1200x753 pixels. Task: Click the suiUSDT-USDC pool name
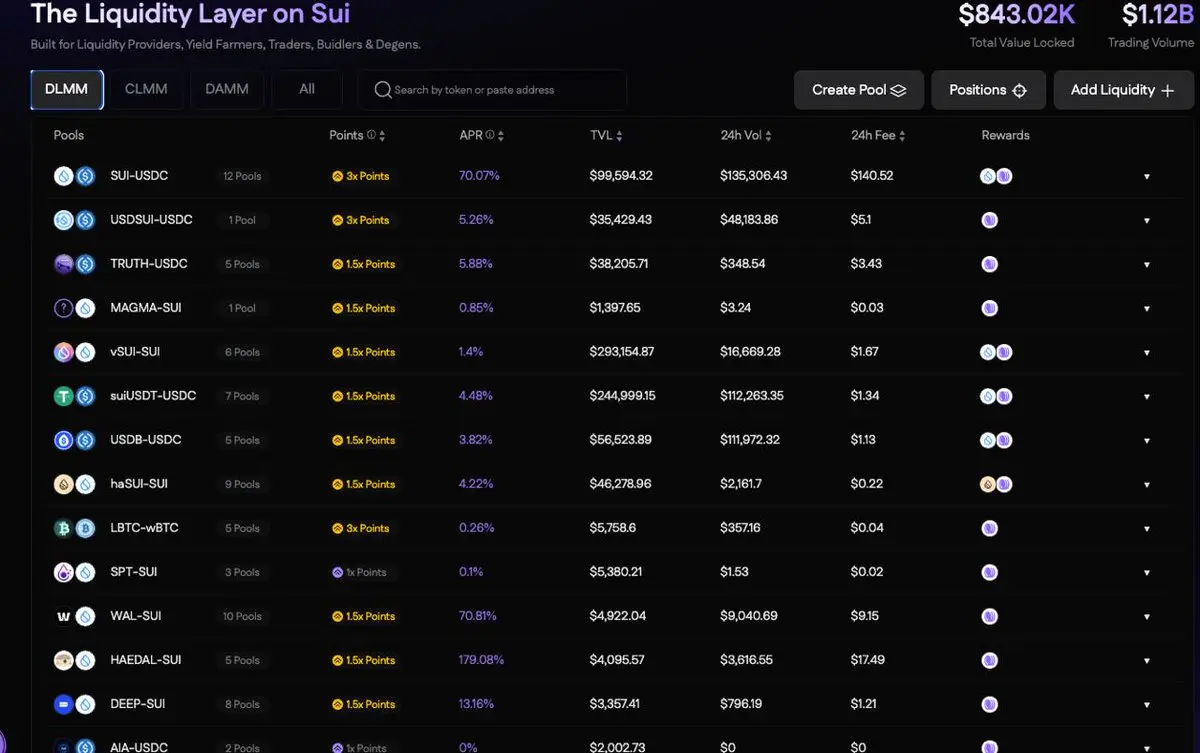153,396
